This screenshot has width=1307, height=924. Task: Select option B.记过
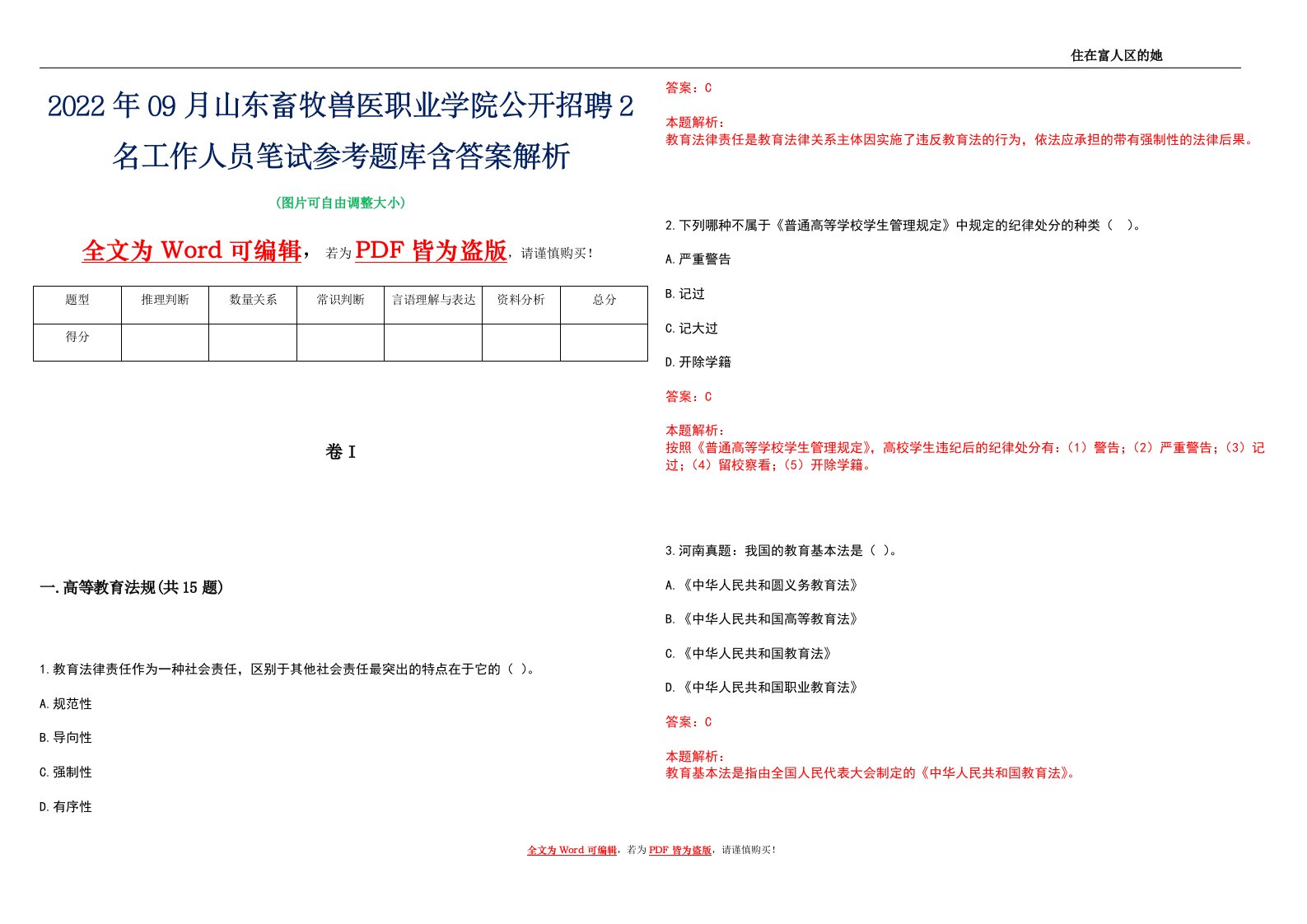685,294
